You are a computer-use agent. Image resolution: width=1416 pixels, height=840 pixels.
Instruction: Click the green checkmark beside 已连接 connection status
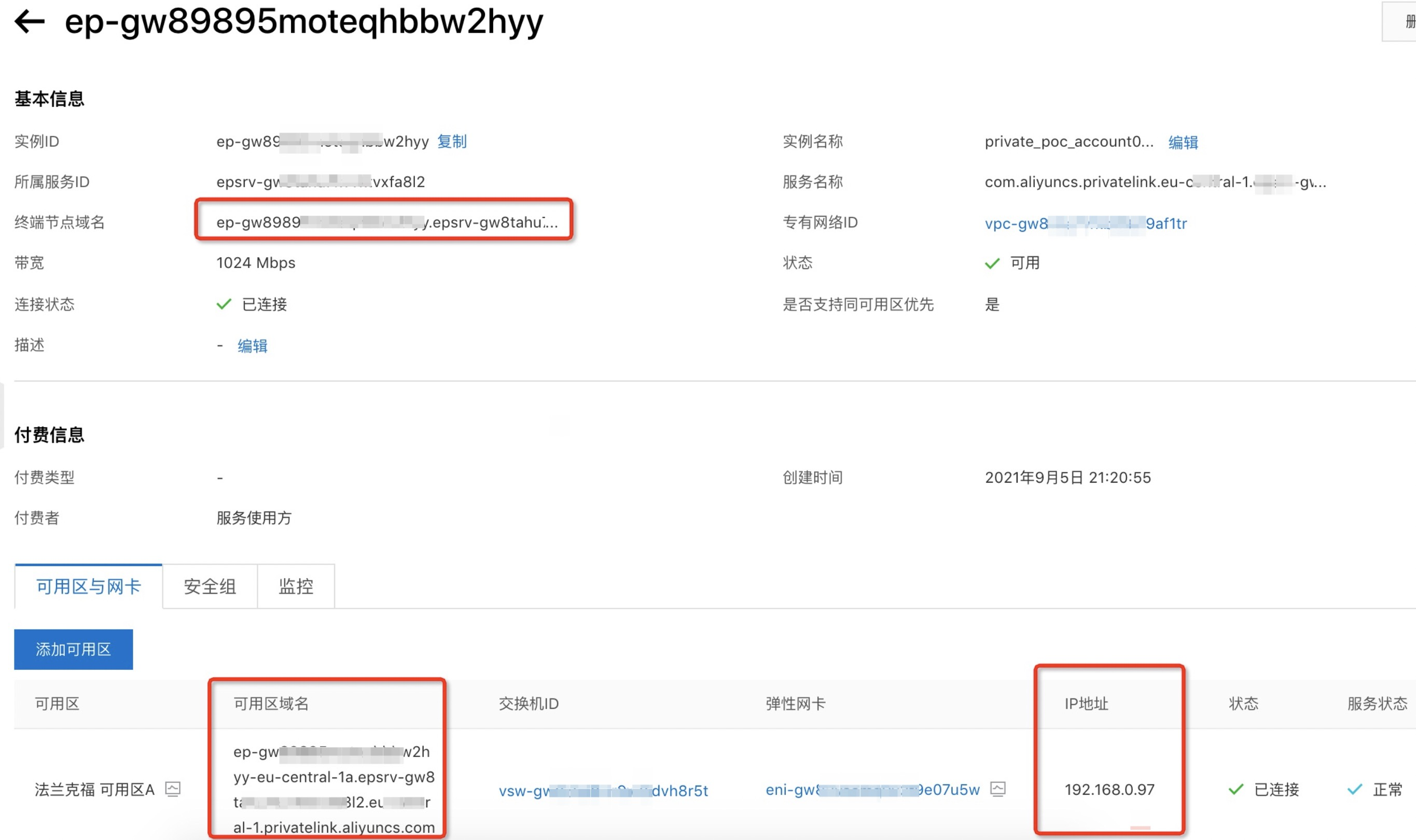[x=224, y=304]
